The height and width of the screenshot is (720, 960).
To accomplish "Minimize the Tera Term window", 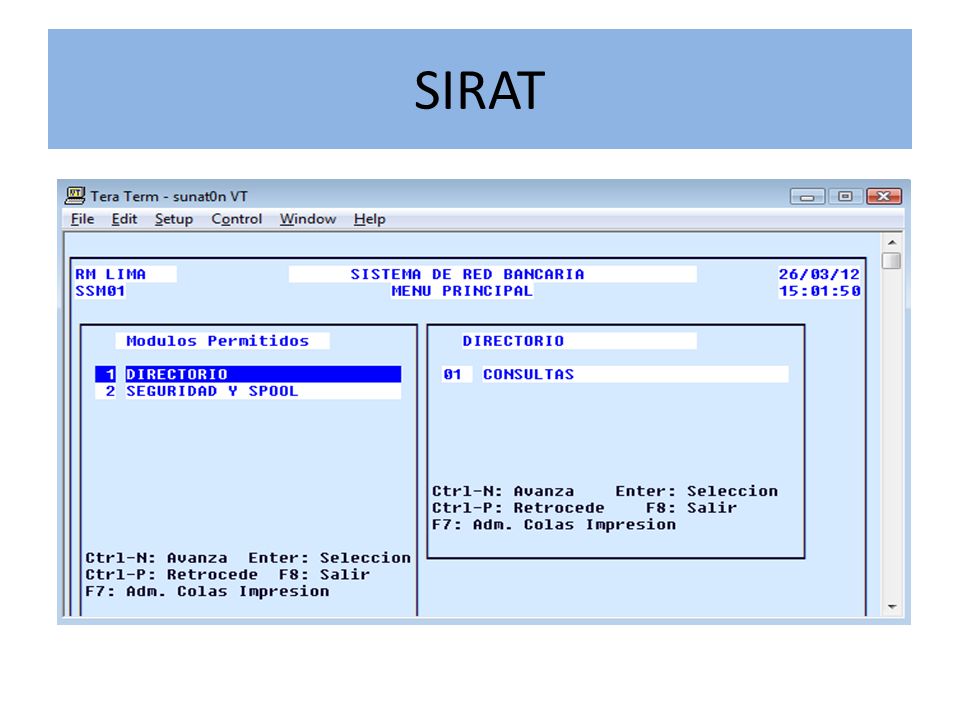I will (x=808, y=197).
